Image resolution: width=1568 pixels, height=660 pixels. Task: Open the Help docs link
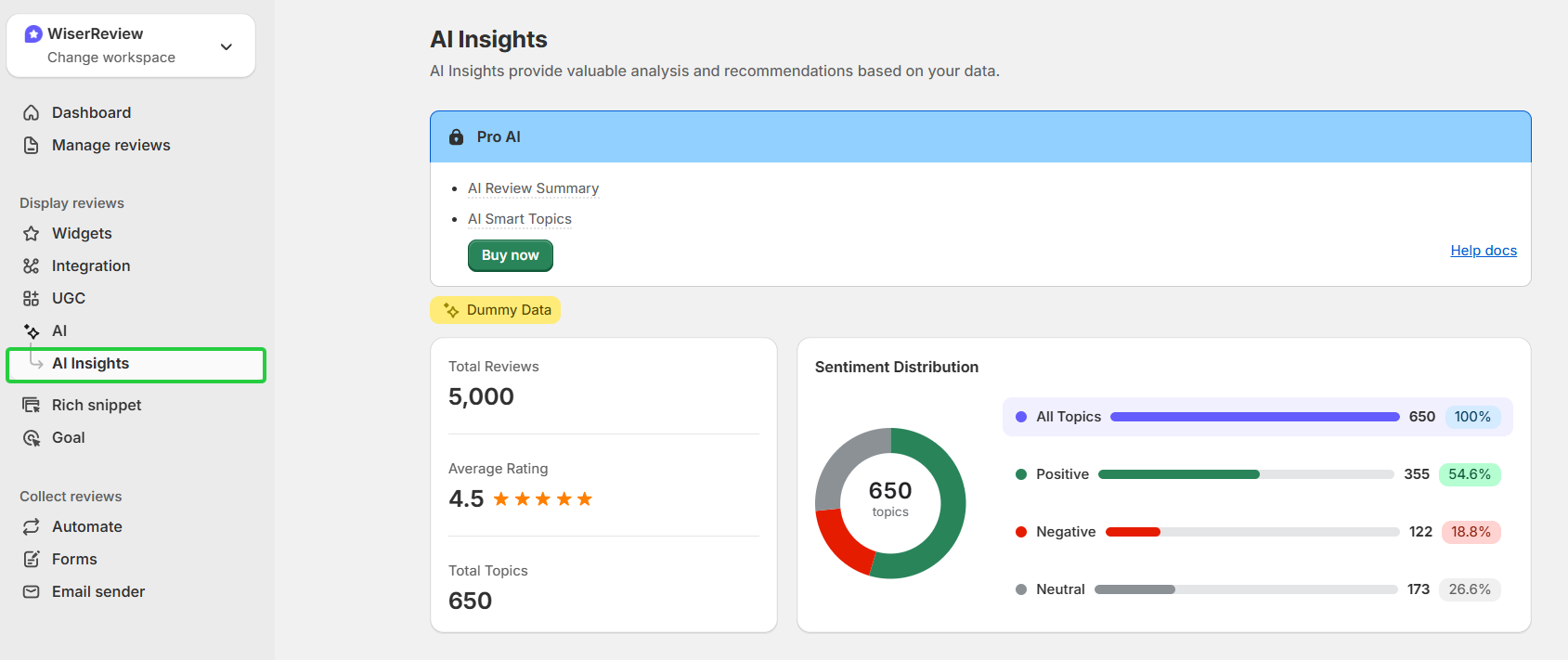click(1484, 251)
